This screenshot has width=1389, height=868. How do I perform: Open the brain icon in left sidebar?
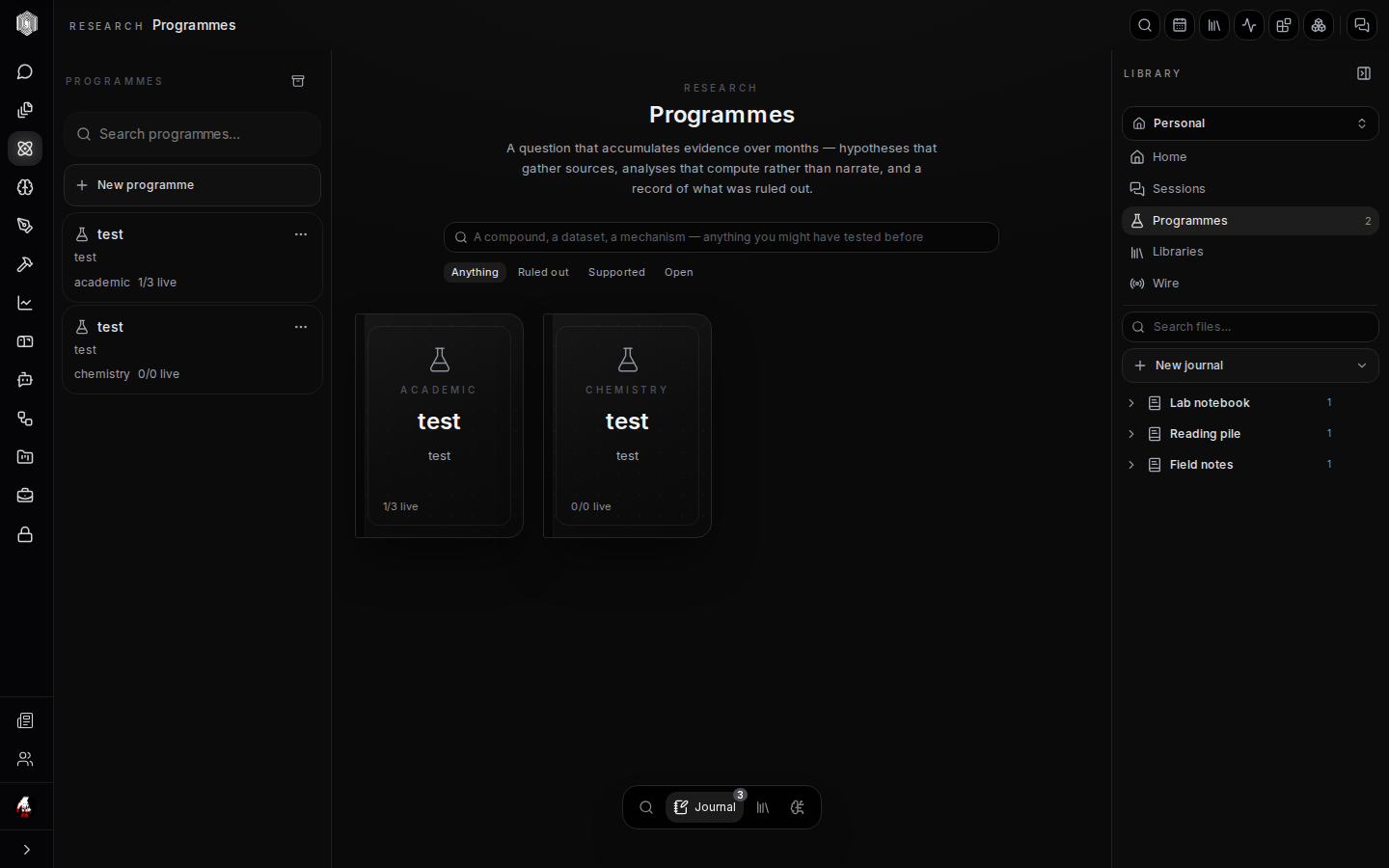point(25,187)
